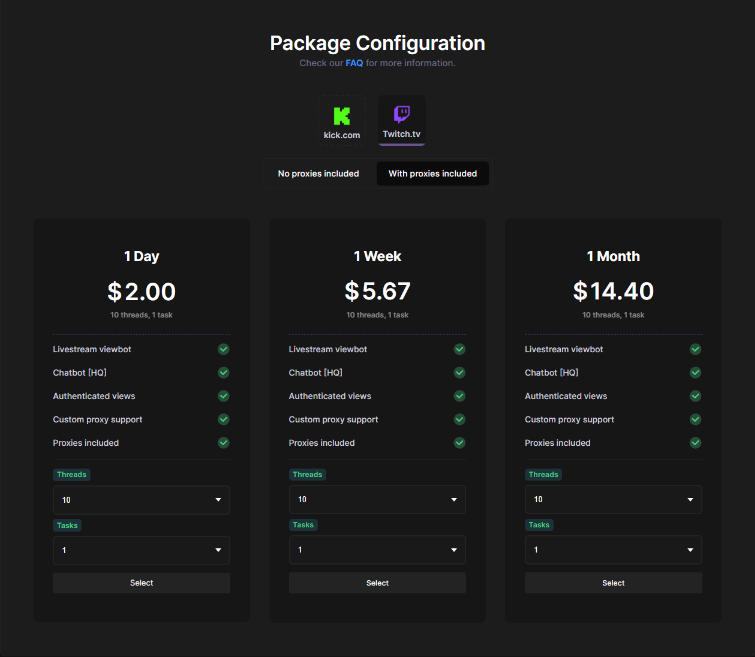
Task: Select the kick.com platform icon
Action: (x=342, y=121)
